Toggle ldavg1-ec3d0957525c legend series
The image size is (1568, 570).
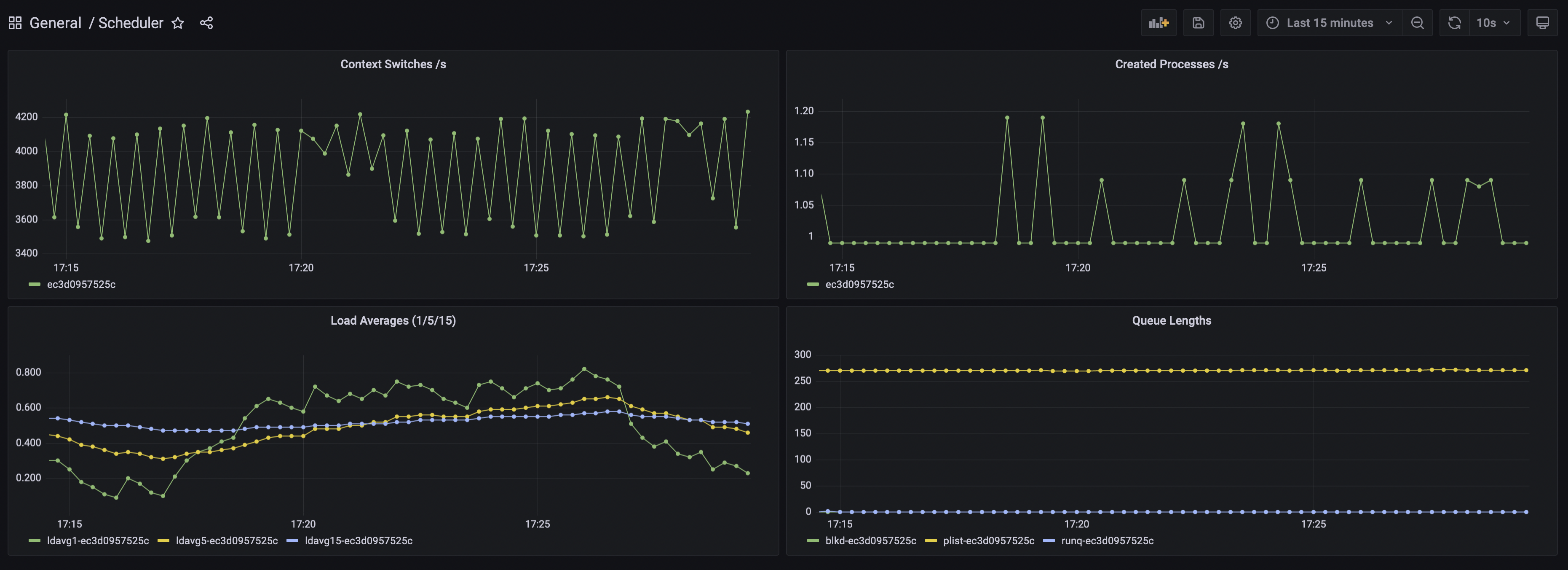point(98,541)
